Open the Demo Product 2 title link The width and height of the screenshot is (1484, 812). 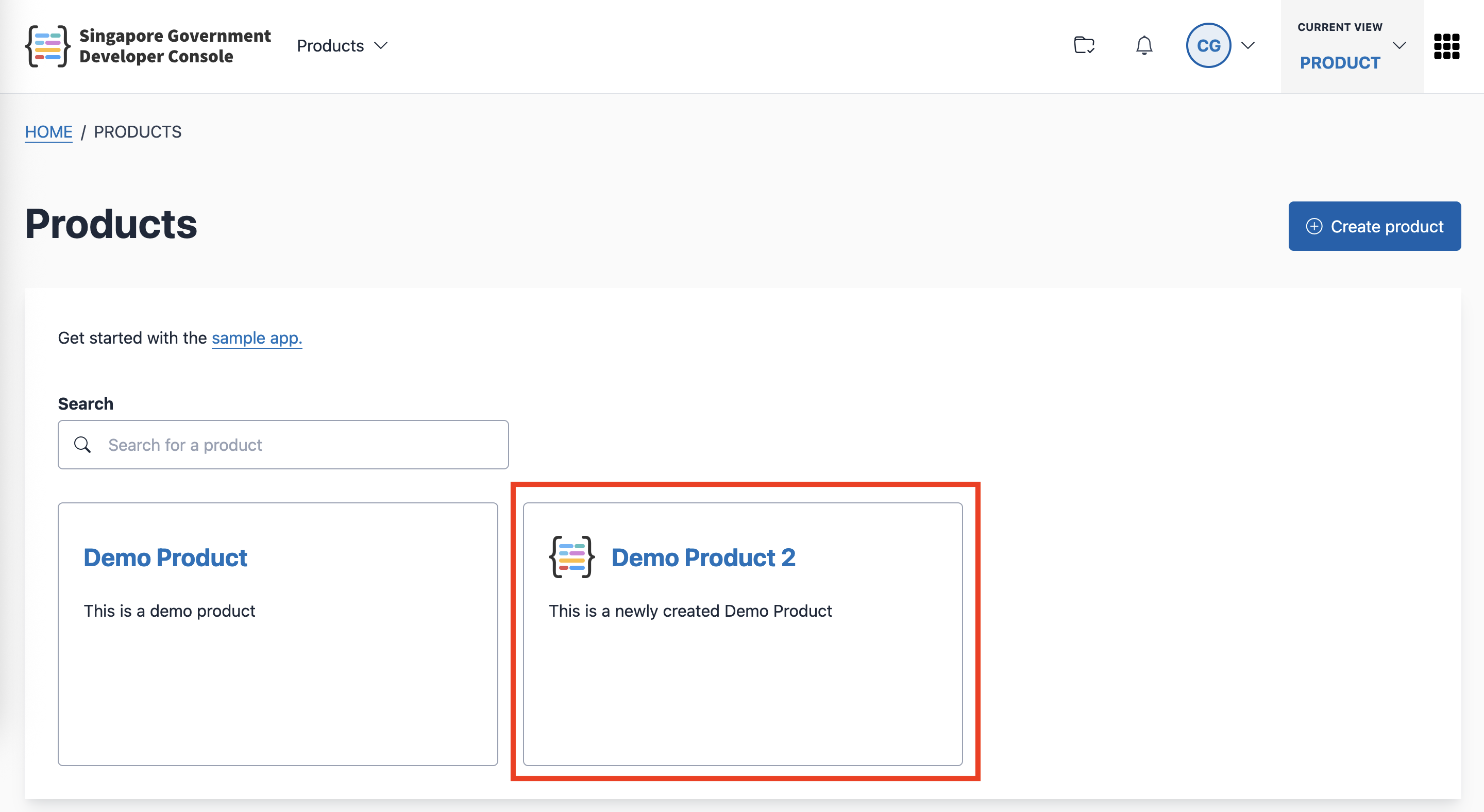703,557
